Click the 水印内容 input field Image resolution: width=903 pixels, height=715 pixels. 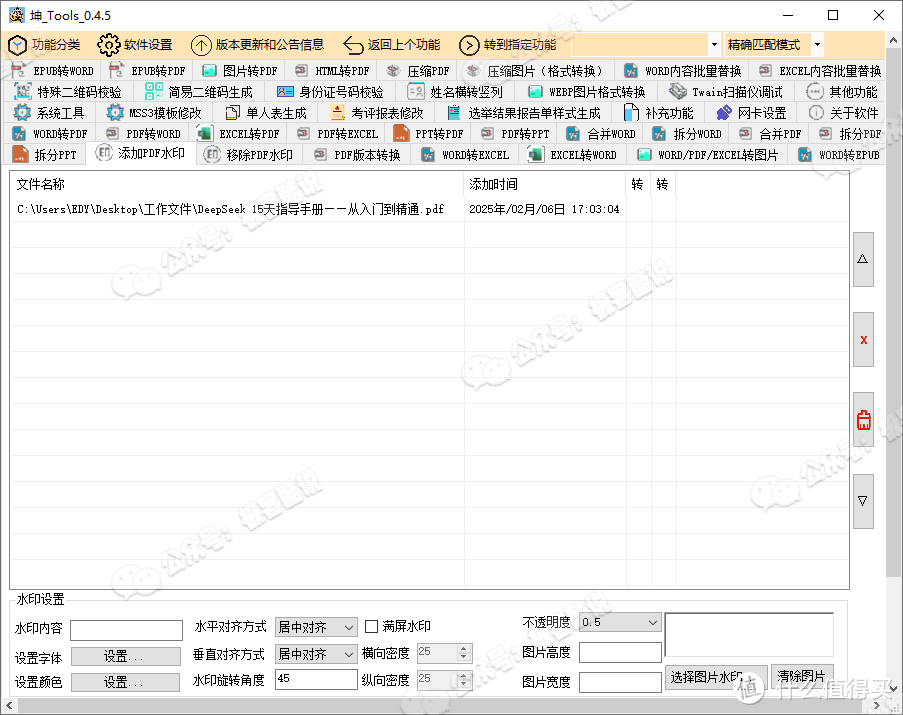(126, 630)
